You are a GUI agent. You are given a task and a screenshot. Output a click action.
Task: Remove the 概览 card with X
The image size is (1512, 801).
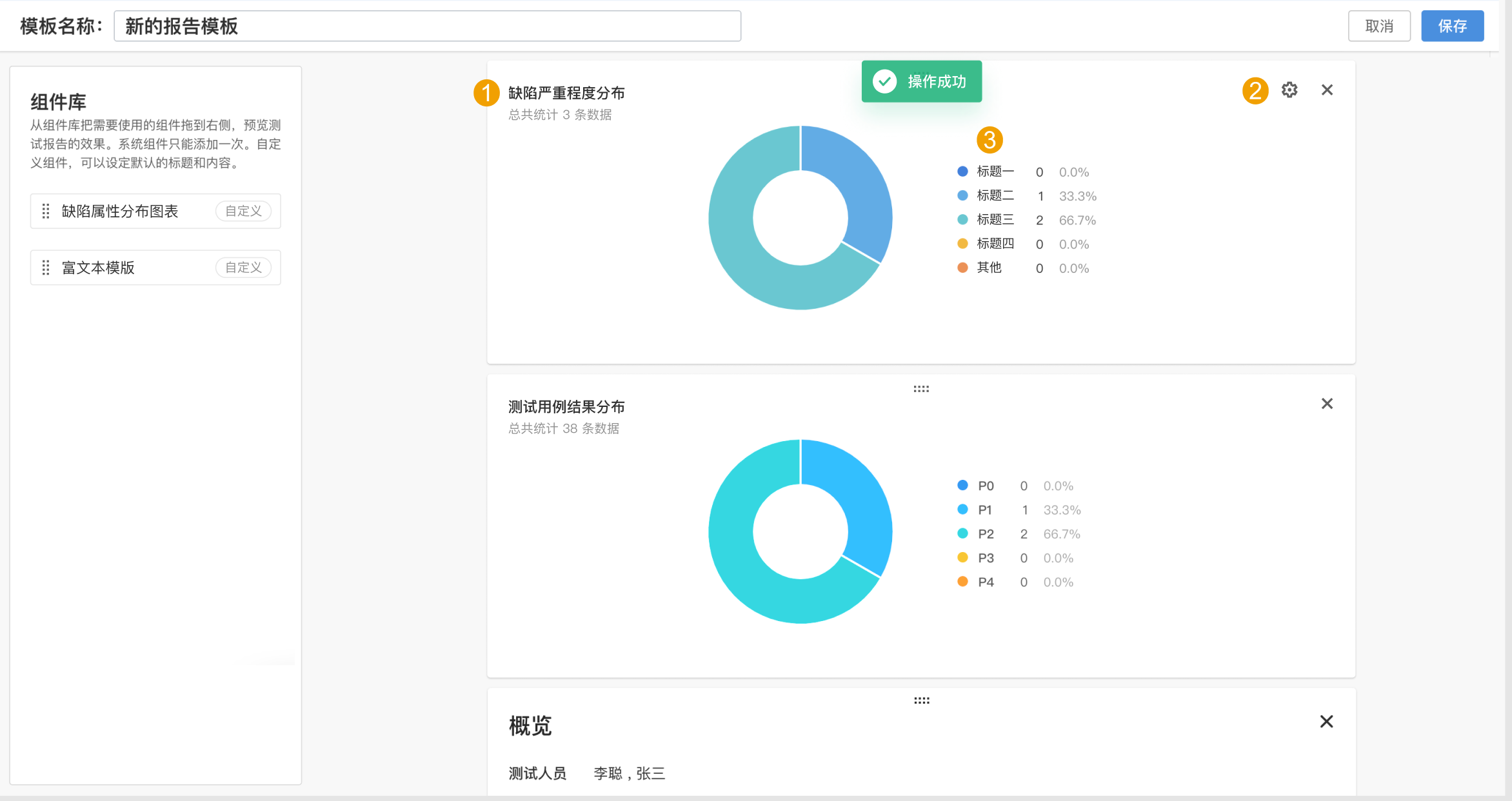(1326, 721)
